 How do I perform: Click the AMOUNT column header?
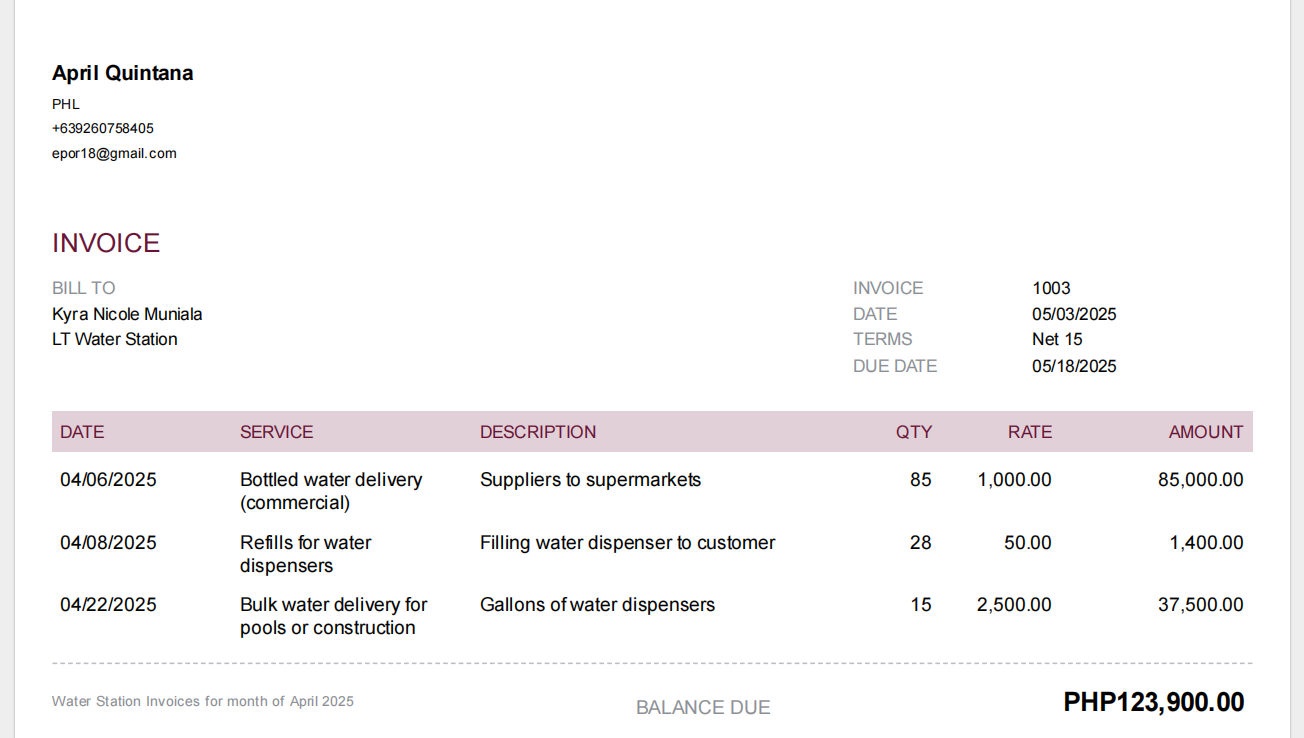click(1206, 432)
